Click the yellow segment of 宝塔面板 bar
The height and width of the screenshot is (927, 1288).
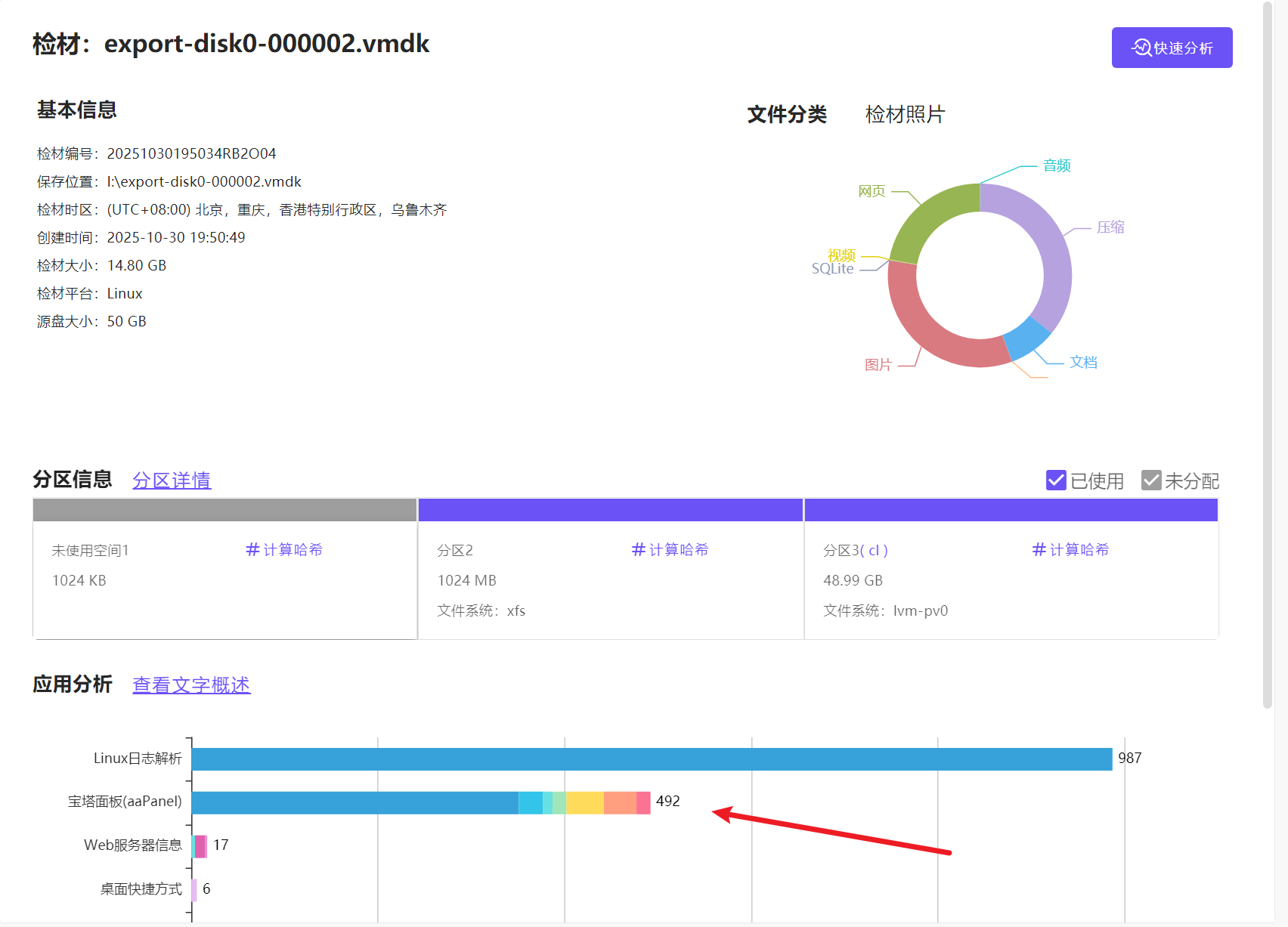(584, 802)
